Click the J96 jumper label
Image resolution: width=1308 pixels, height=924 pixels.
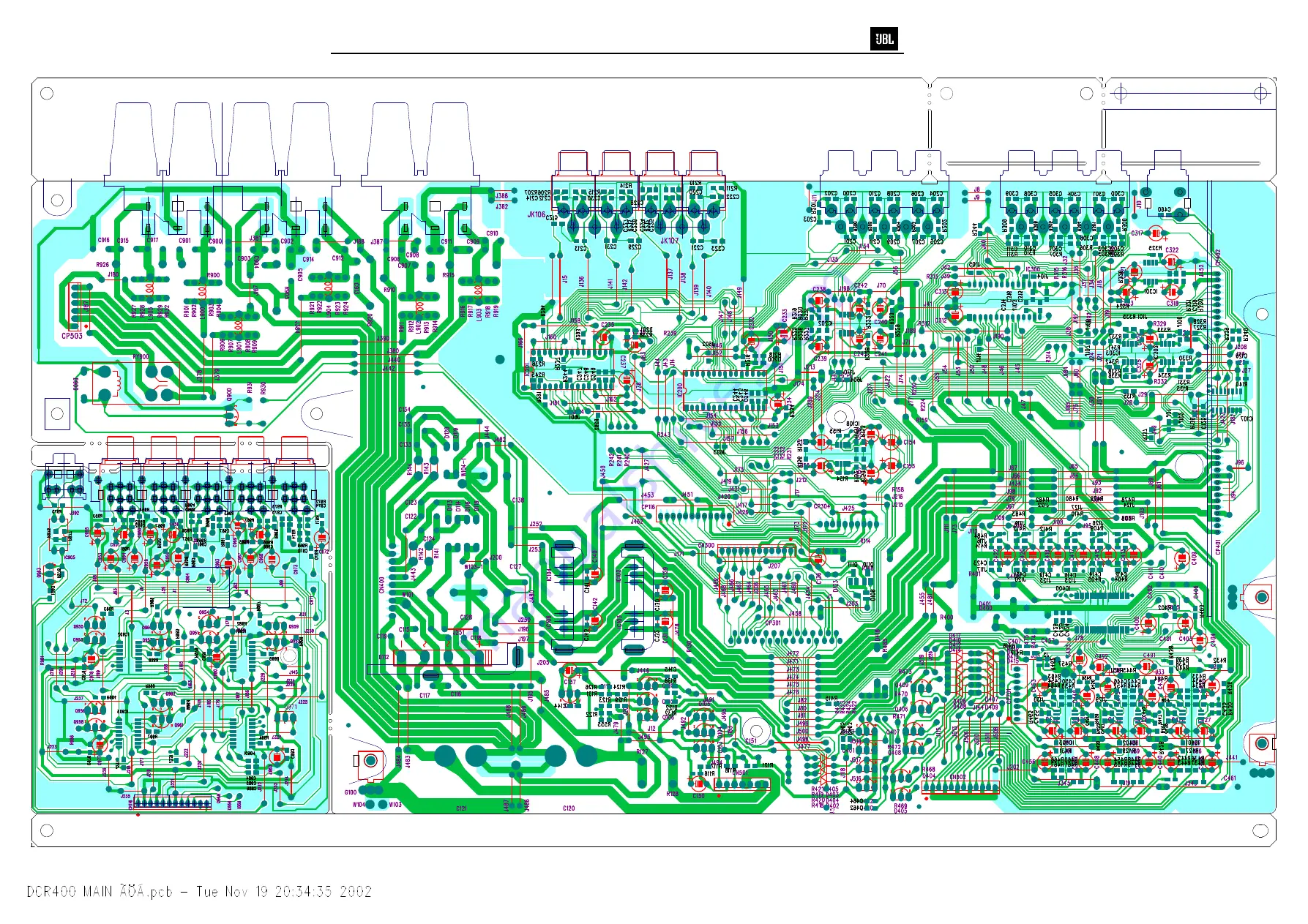tap(1239, 462)
